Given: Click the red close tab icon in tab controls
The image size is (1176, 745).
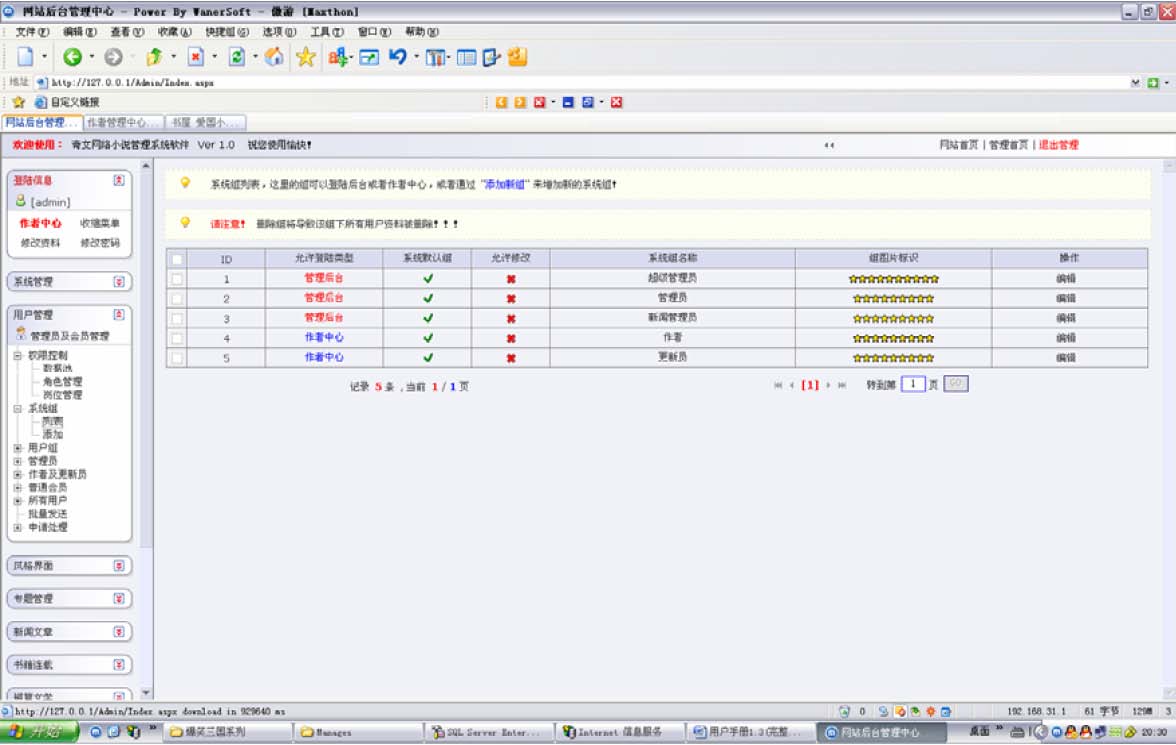Looking at the screenshot, I should [539, 102].
